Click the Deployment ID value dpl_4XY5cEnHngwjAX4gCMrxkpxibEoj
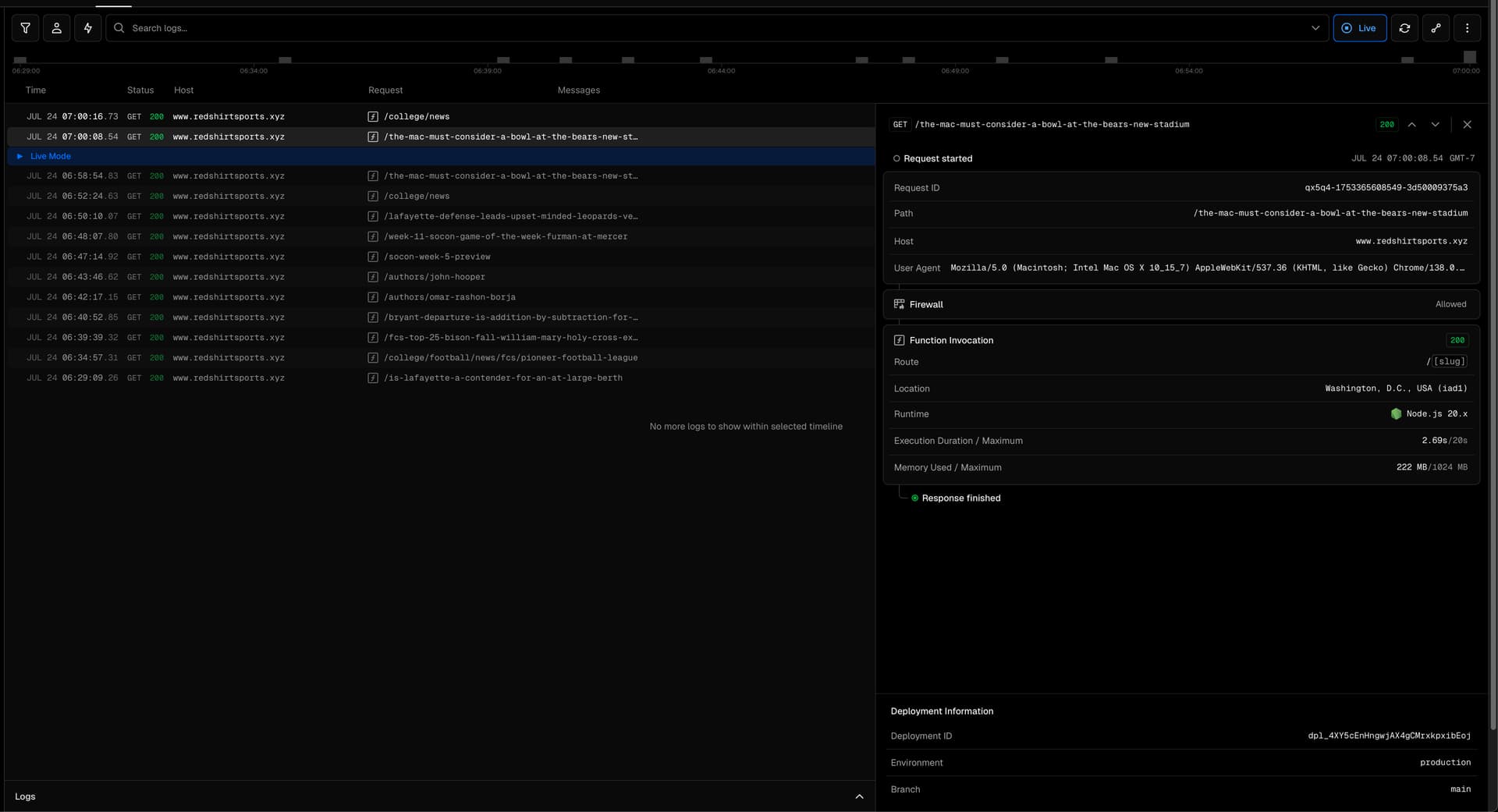1498x812 pixels. [1389, 736]
